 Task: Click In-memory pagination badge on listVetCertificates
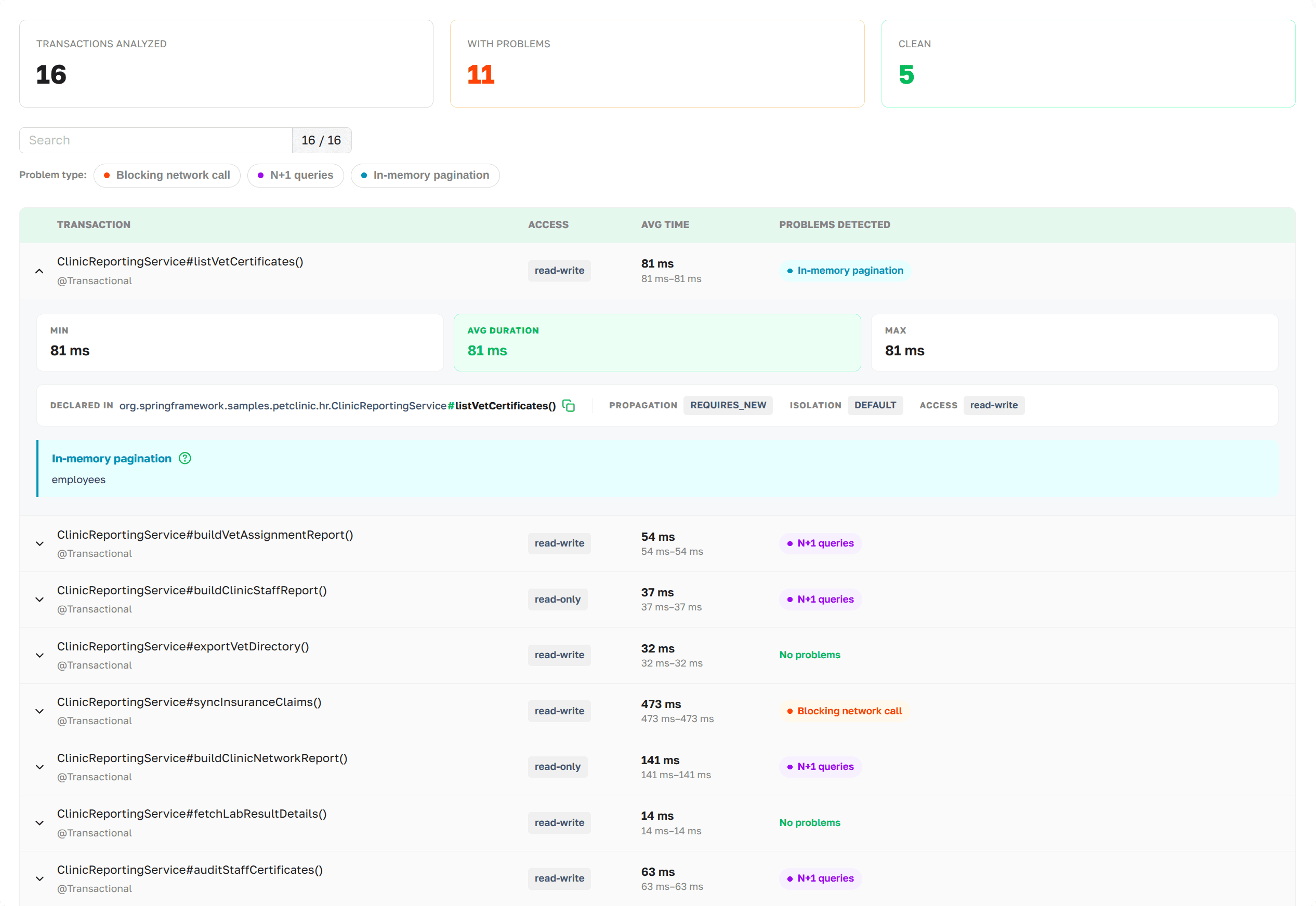pos(845,271)
